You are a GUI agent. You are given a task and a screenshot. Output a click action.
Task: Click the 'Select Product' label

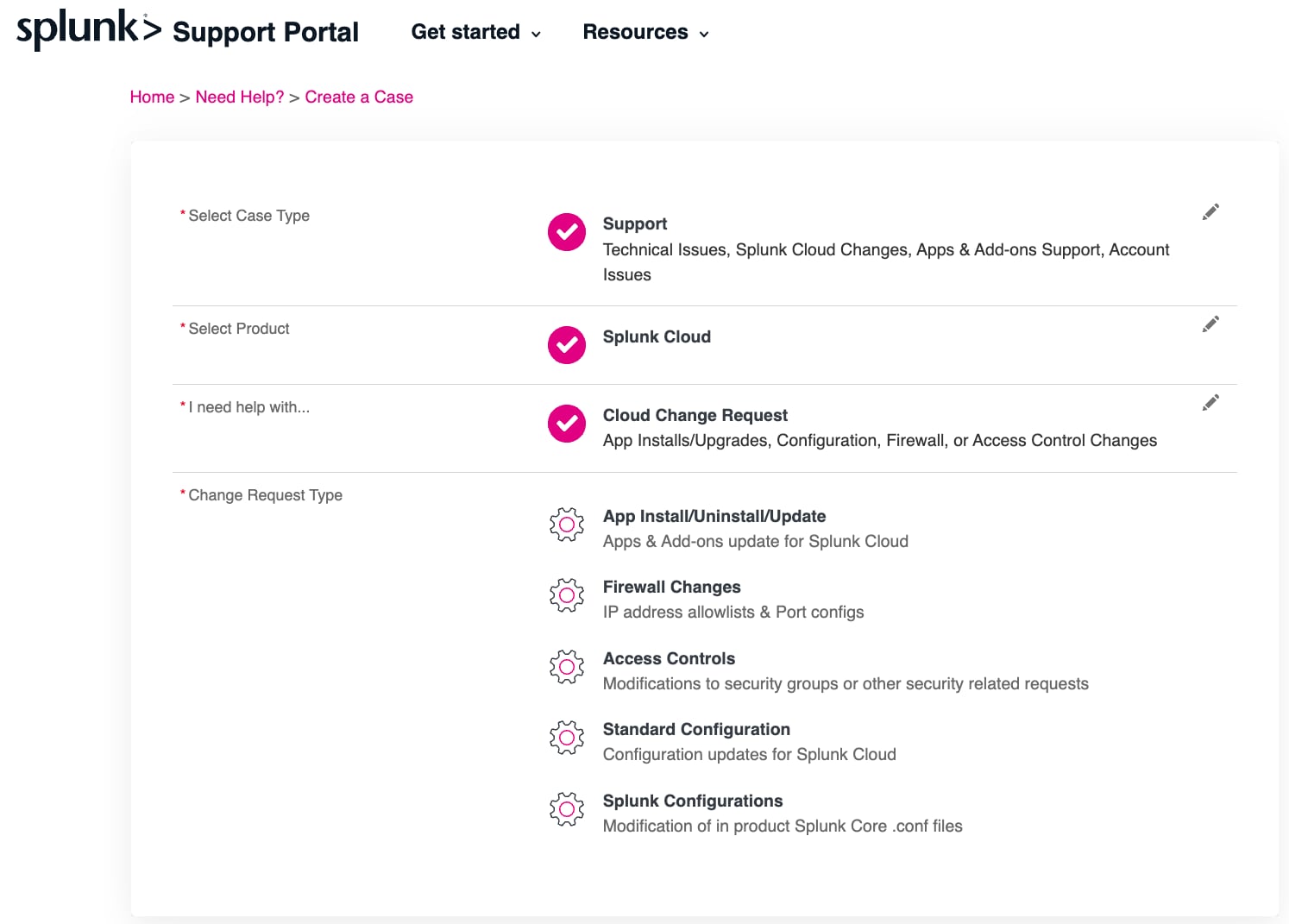[239, 329]
